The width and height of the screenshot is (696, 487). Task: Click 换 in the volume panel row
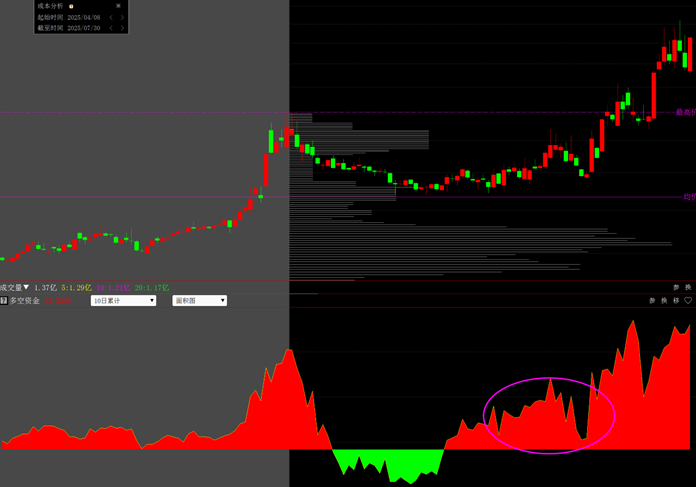(688, 288)
